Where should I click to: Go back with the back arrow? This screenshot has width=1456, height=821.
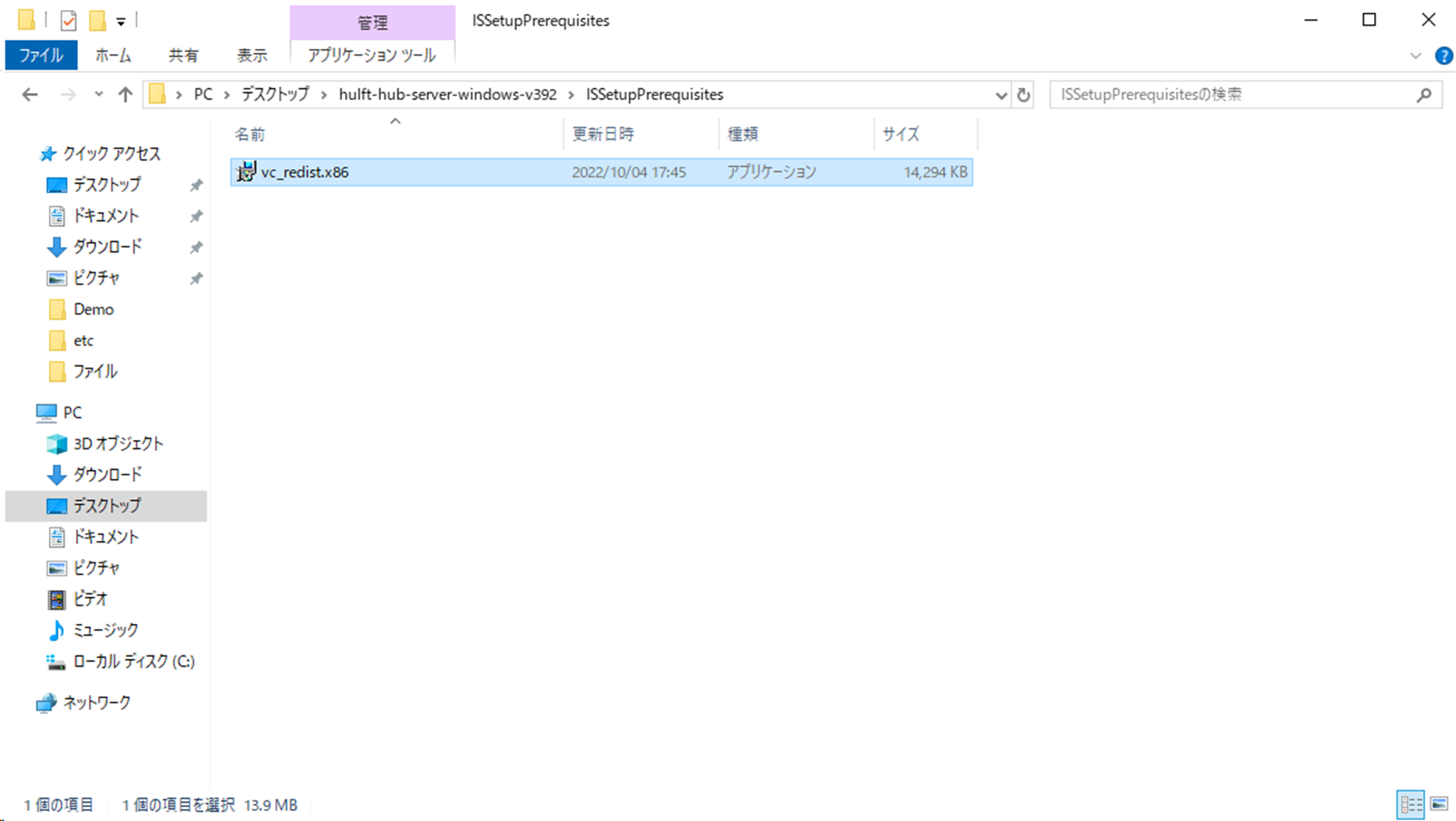pyautogui.click(x=30, y=94)
